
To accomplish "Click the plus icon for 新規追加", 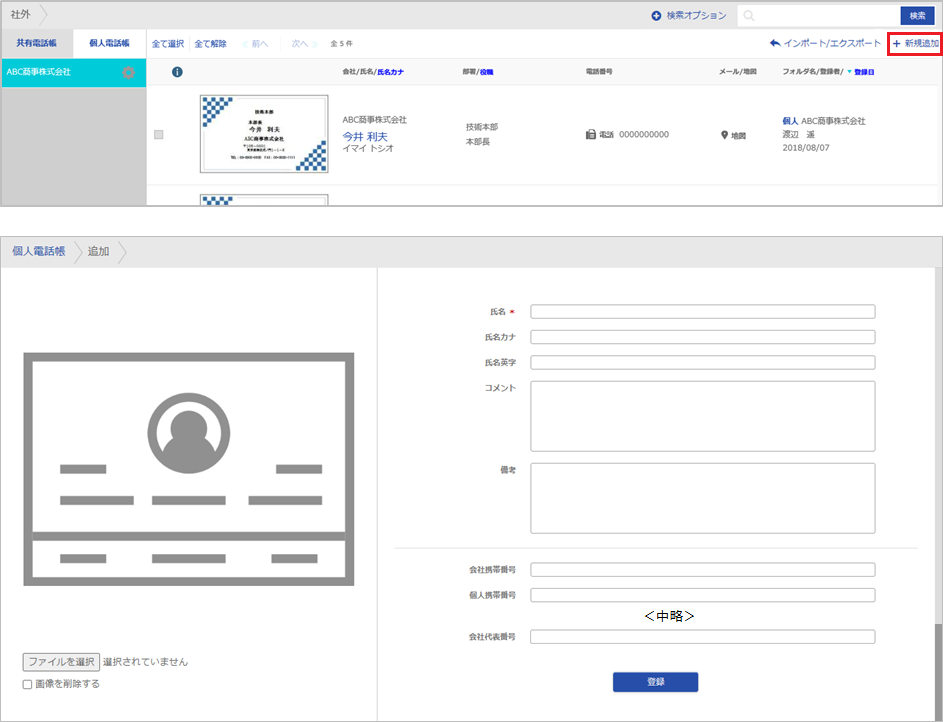I will pyautogui.click(x=896, y=43).
